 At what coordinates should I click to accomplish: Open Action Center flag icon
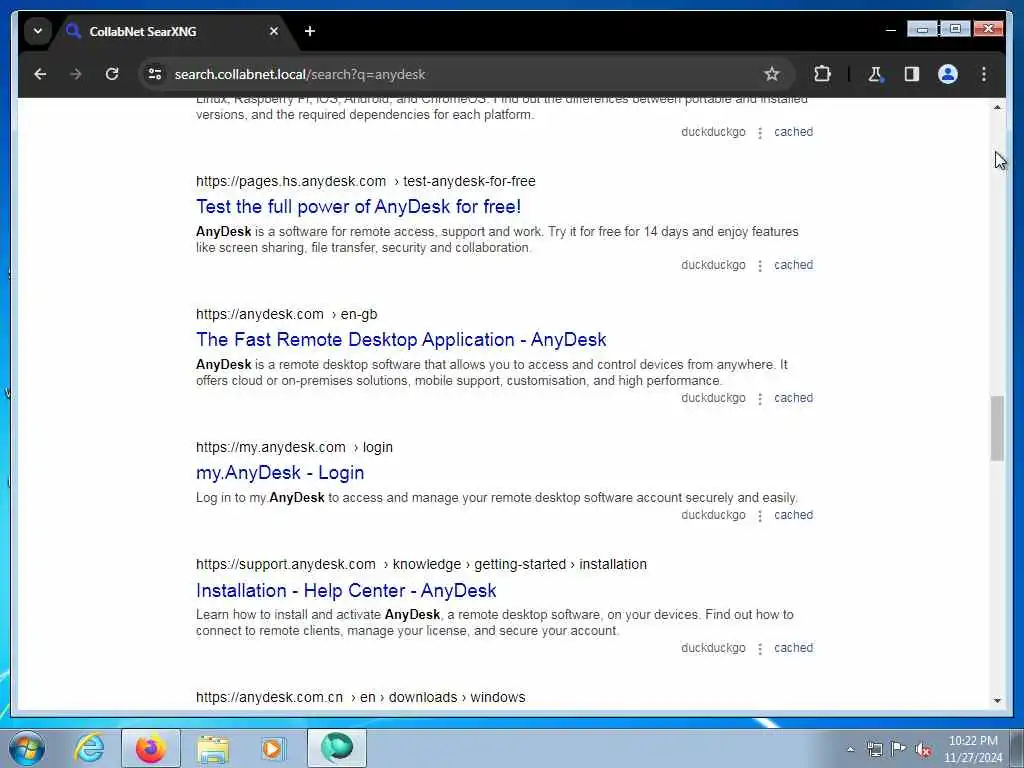click(x=899, y=749)
